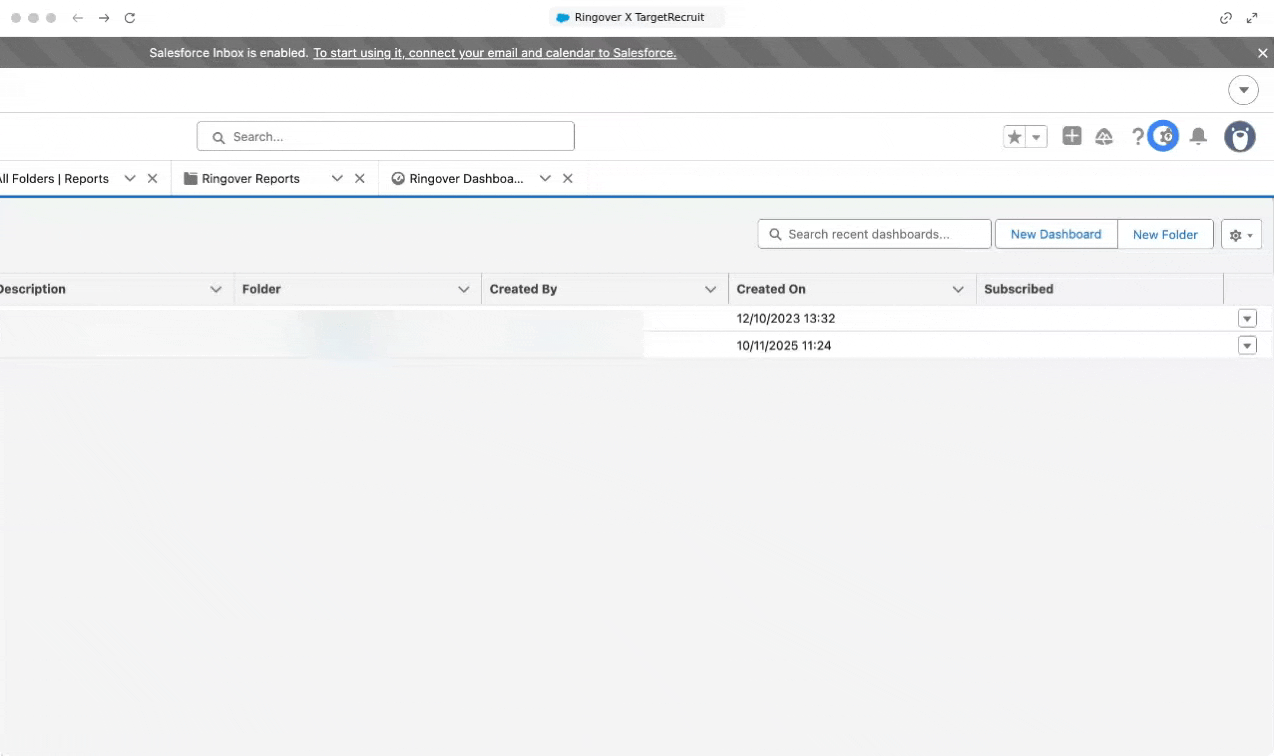Click the Subscribed column header
1274x756 pixels.
[x=1019, y=289]
